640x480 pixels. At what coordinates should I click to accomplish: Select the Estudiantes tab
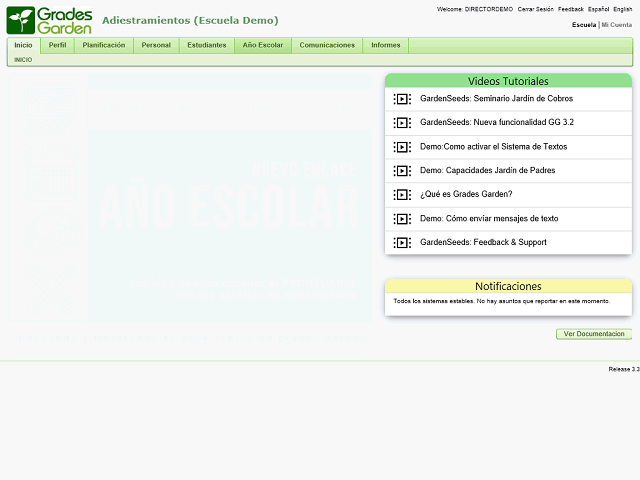click(x=207, y=45)
